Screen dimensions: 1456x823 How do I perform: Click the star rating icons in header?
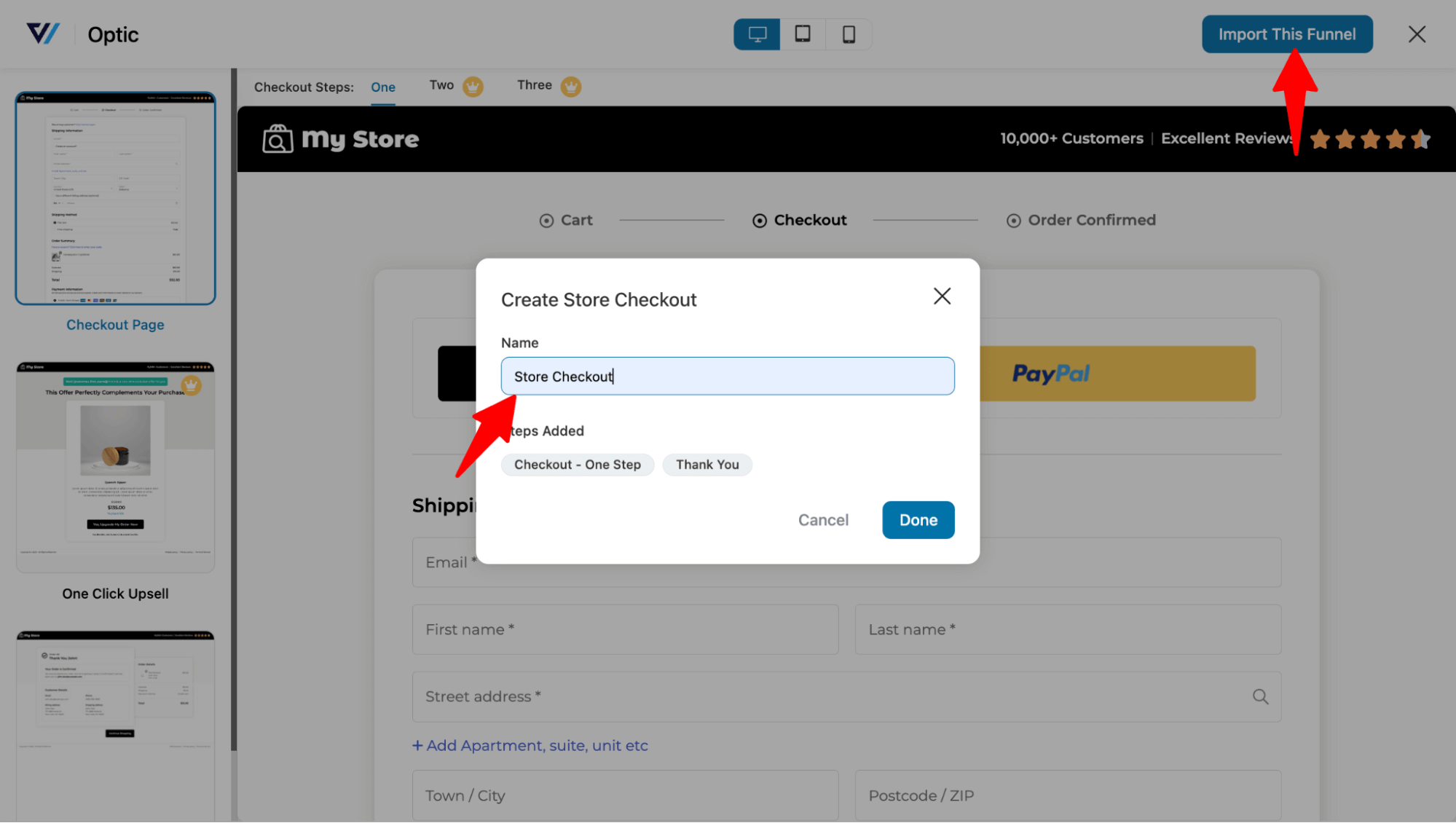click(1370, 138)
